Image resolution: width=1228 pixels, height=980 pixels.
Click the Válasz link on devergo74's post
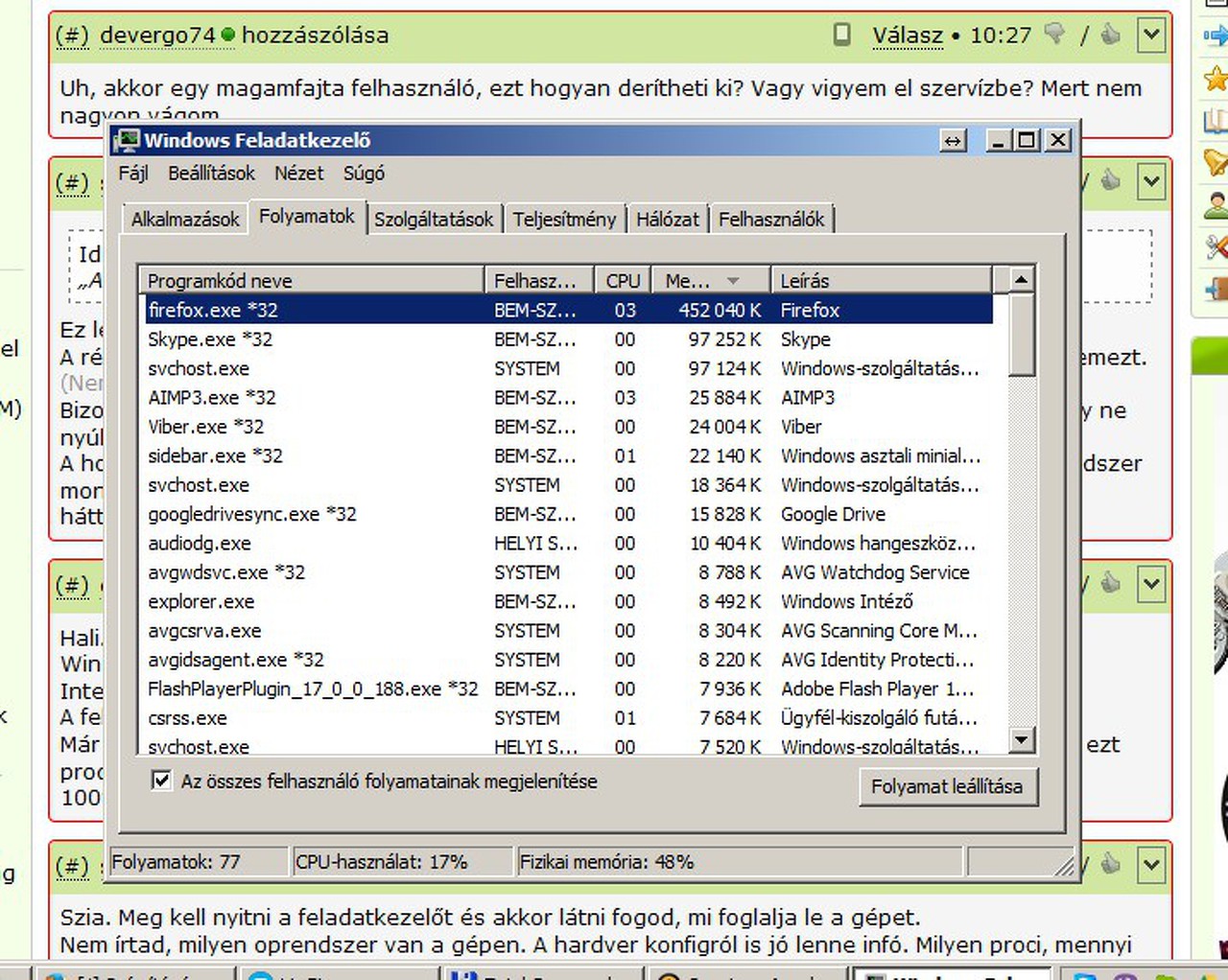pos(908,35)
